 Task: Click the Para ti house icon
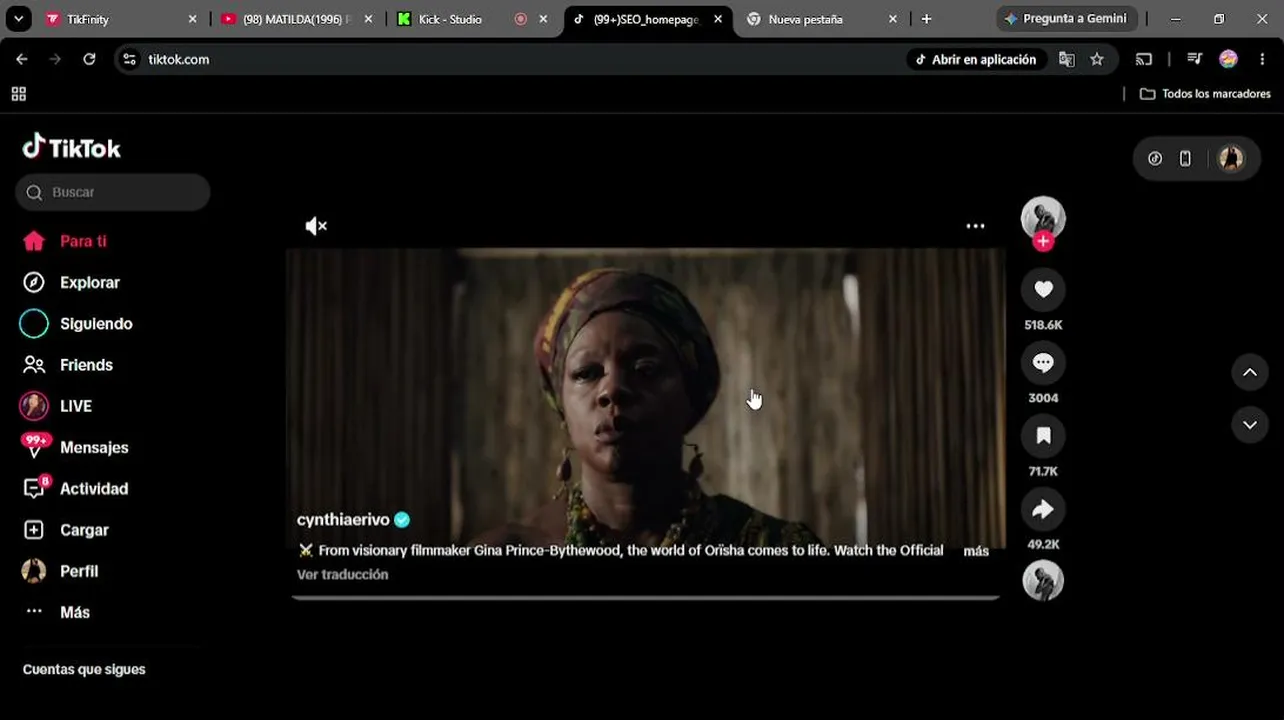[34, 241]
